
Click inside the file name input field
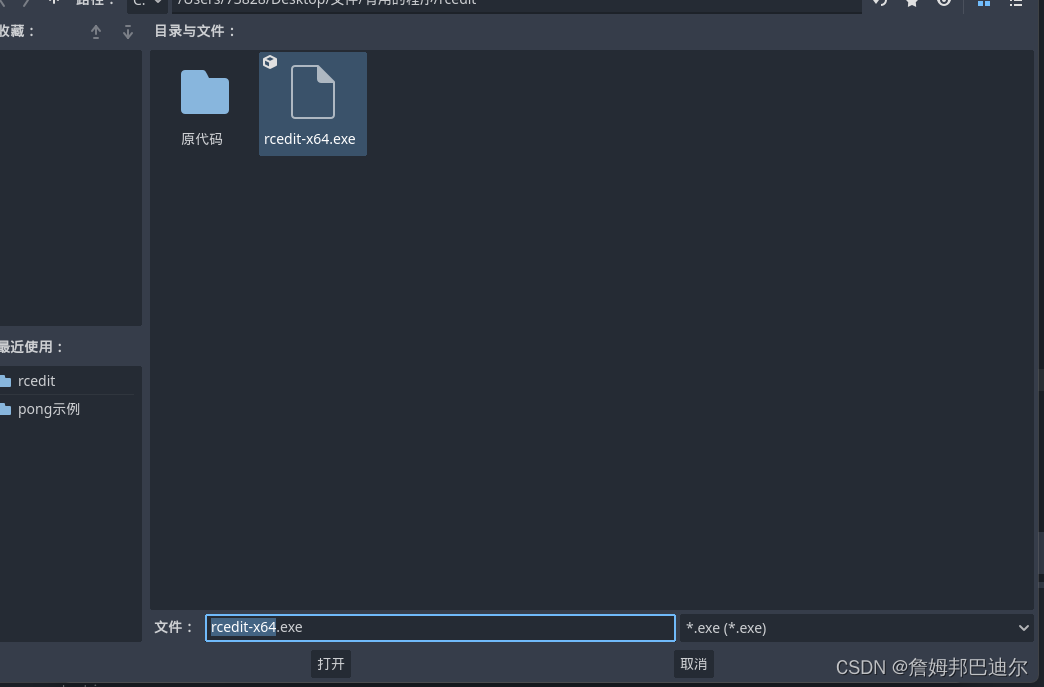pos(439,627)
